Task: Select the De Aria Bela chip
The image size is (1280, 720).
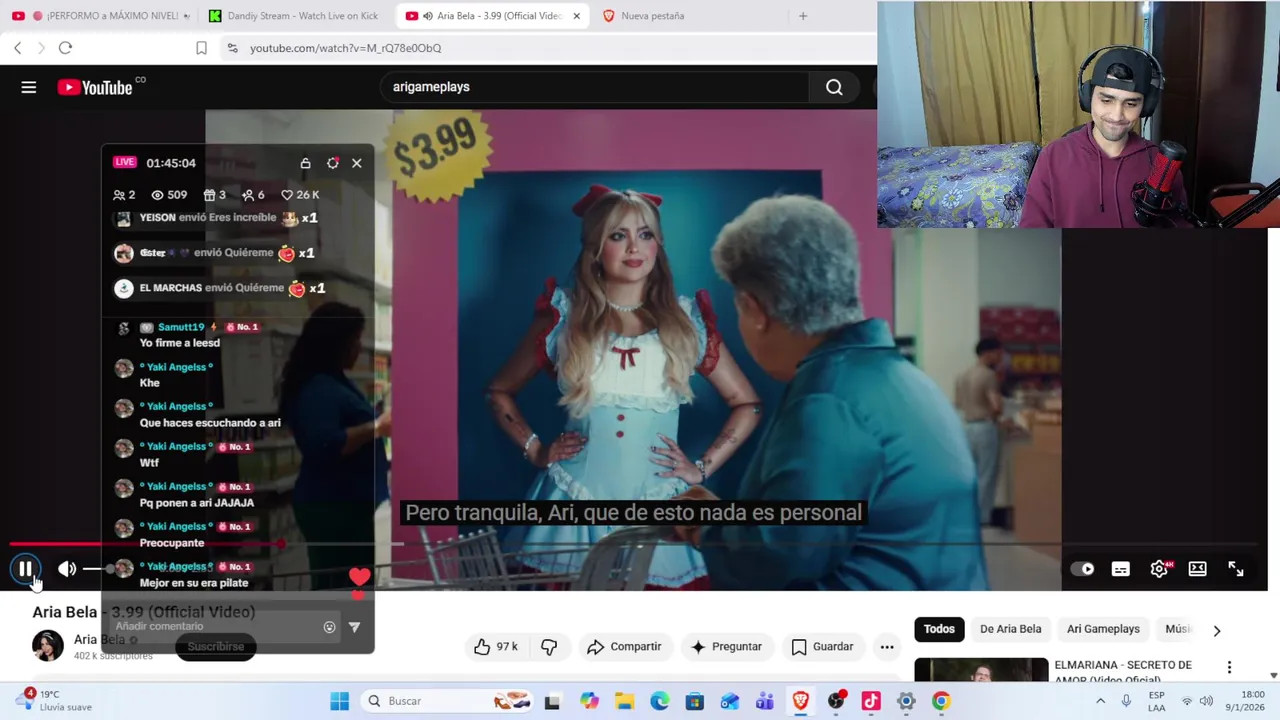Action: point(1010,629)
